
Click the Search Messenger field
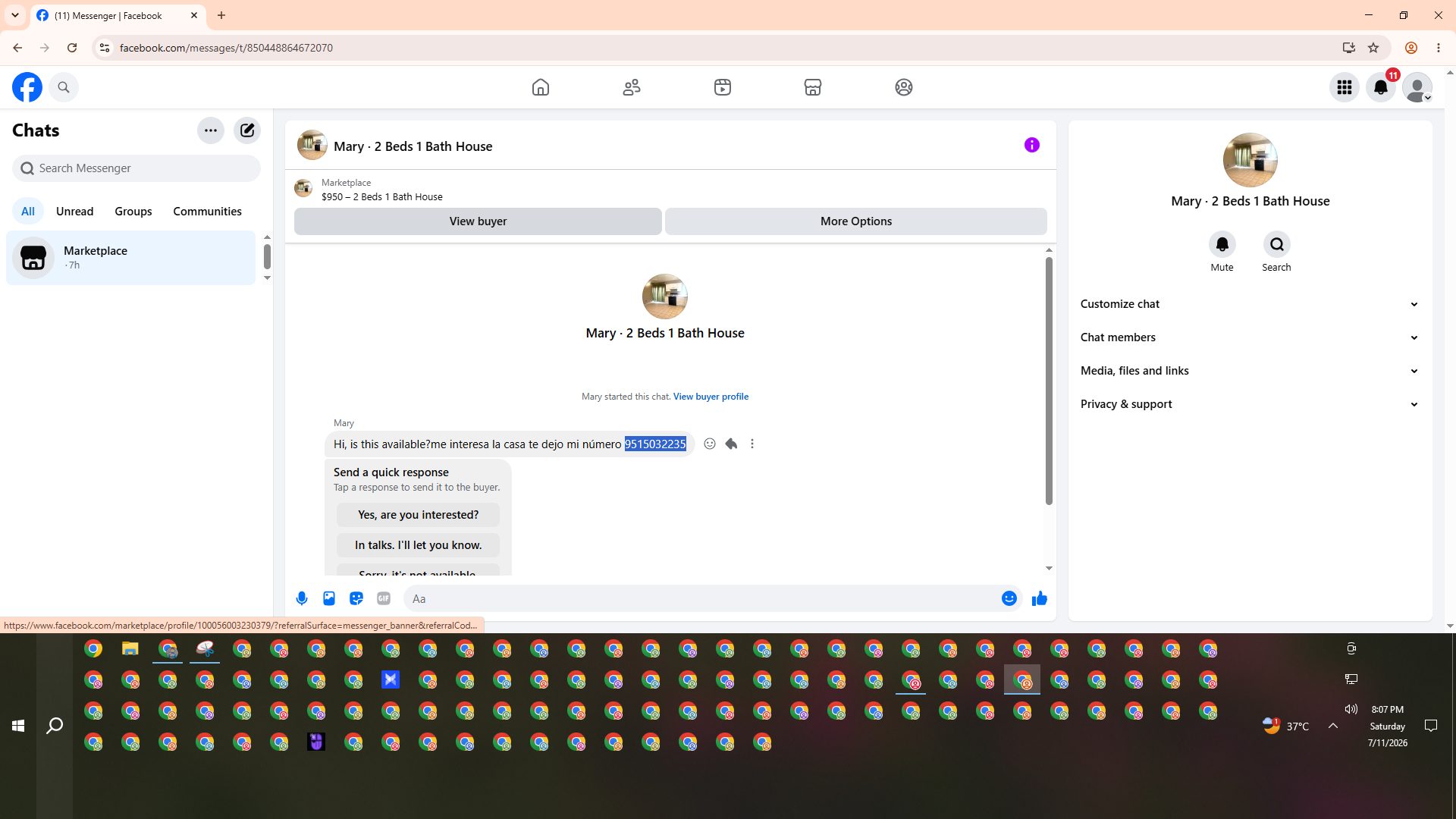[136, 168]
